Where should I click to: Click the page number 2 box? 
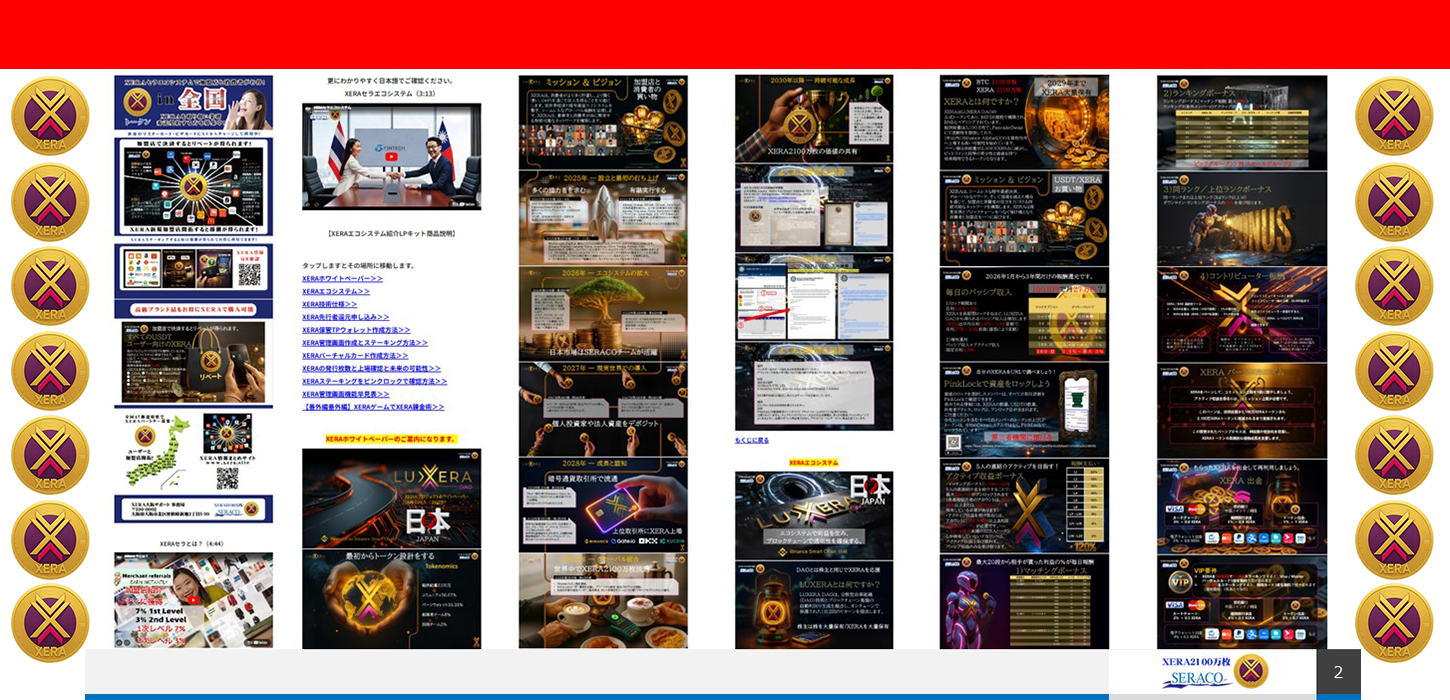[1338, 672]
